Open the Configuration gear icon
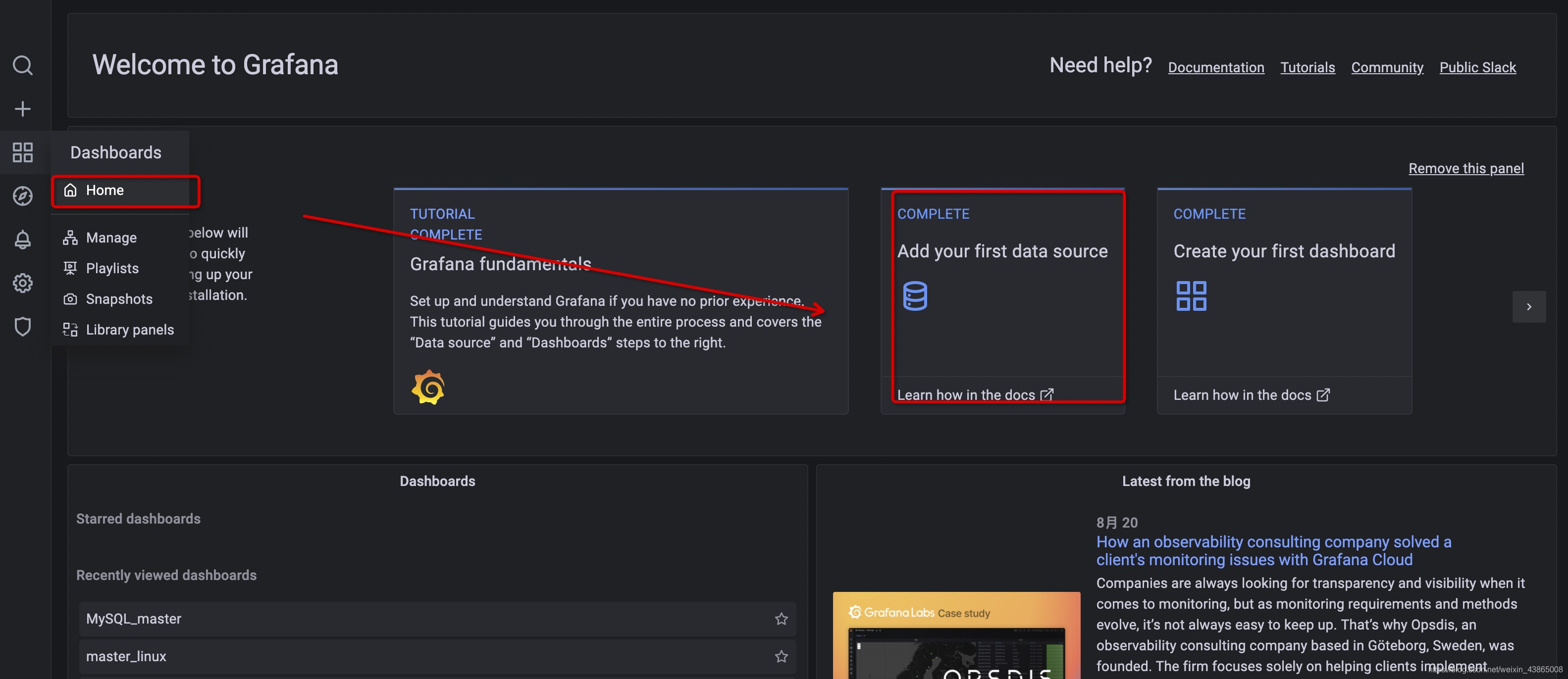This screenshot has height=679, width=1568. 22,283
